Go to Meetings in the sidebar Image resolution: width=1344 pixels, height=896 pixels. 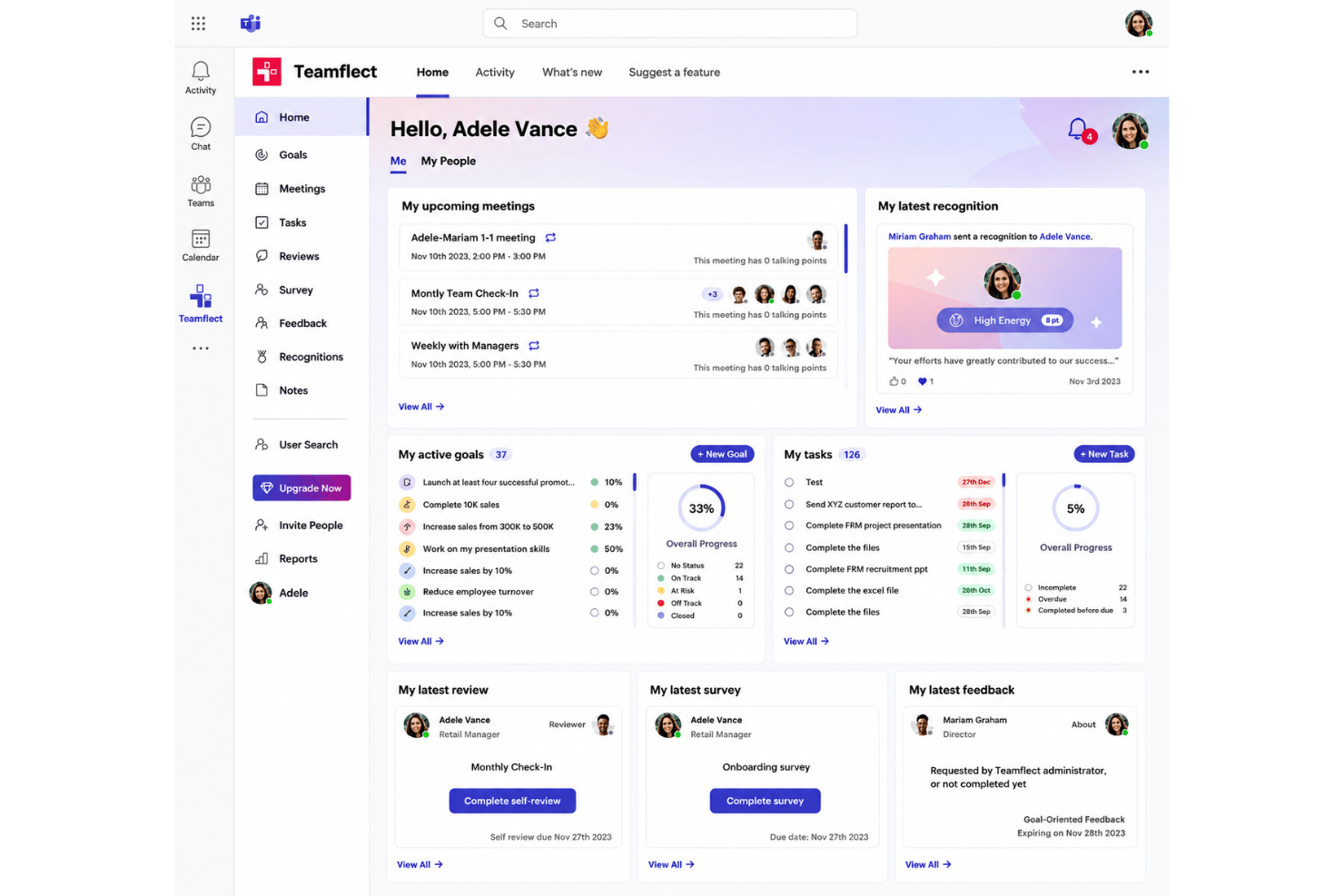pos(301,189)
